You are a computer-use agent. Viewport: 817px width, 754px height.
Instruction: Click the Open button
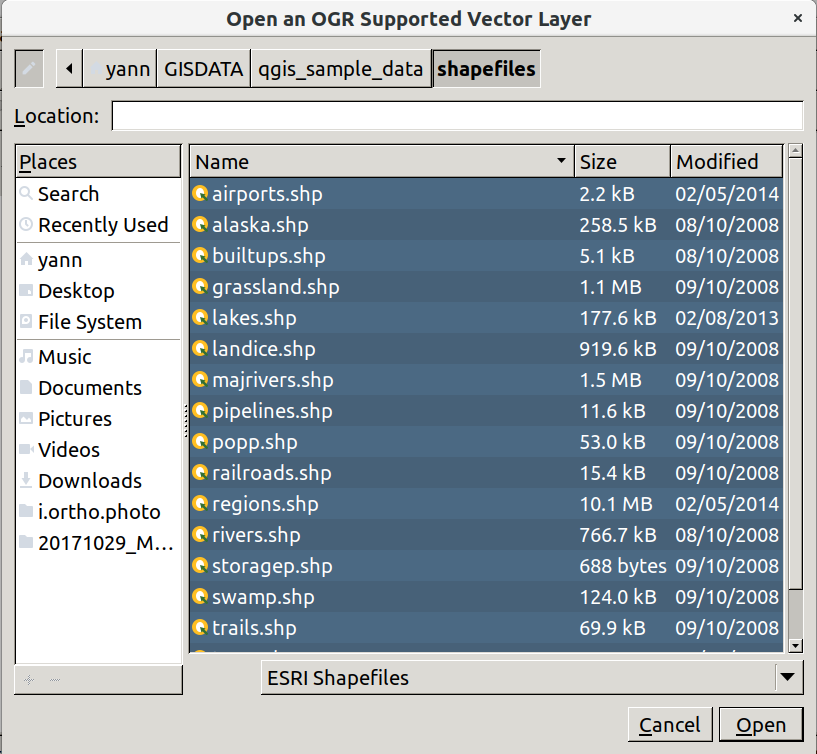pos(761,724)
